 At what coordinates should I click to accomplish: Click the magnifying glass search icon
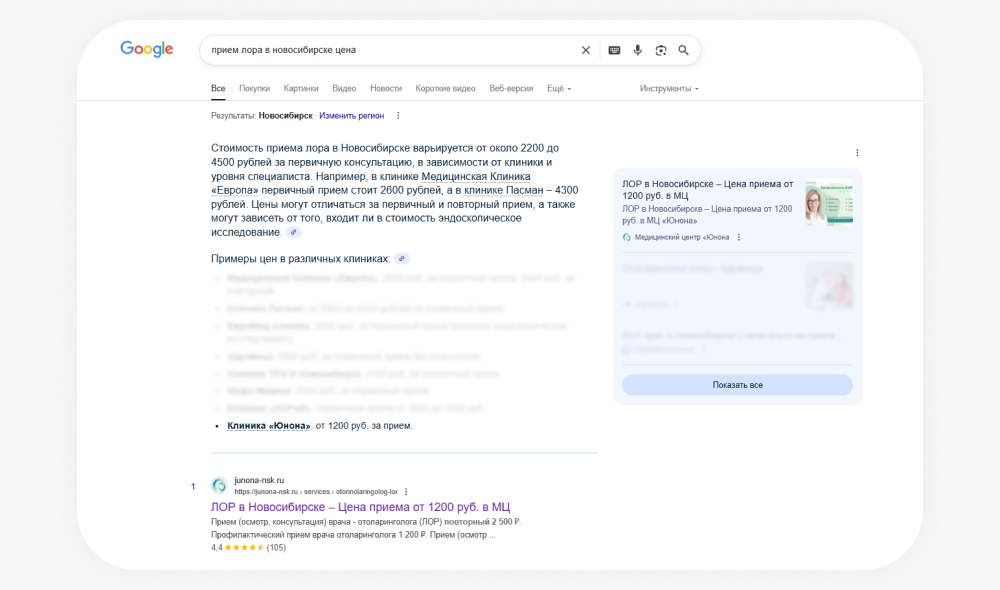[684, 50]
